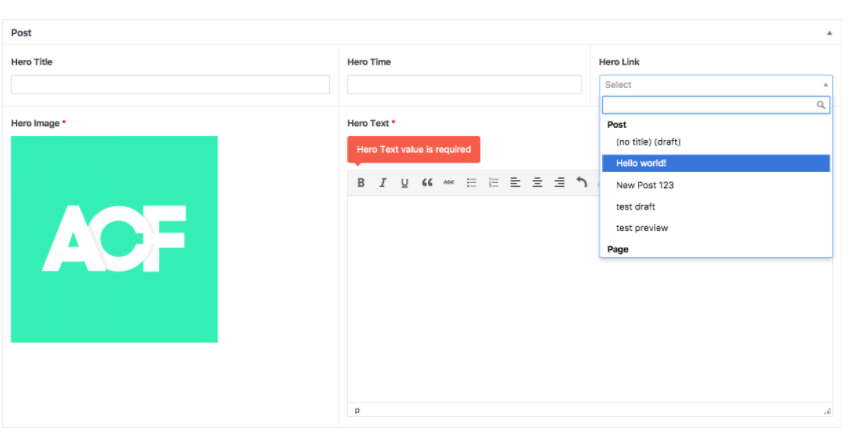851x429 pixels.
Task: Click the "p" element path in editor
Action: point(357,411)
